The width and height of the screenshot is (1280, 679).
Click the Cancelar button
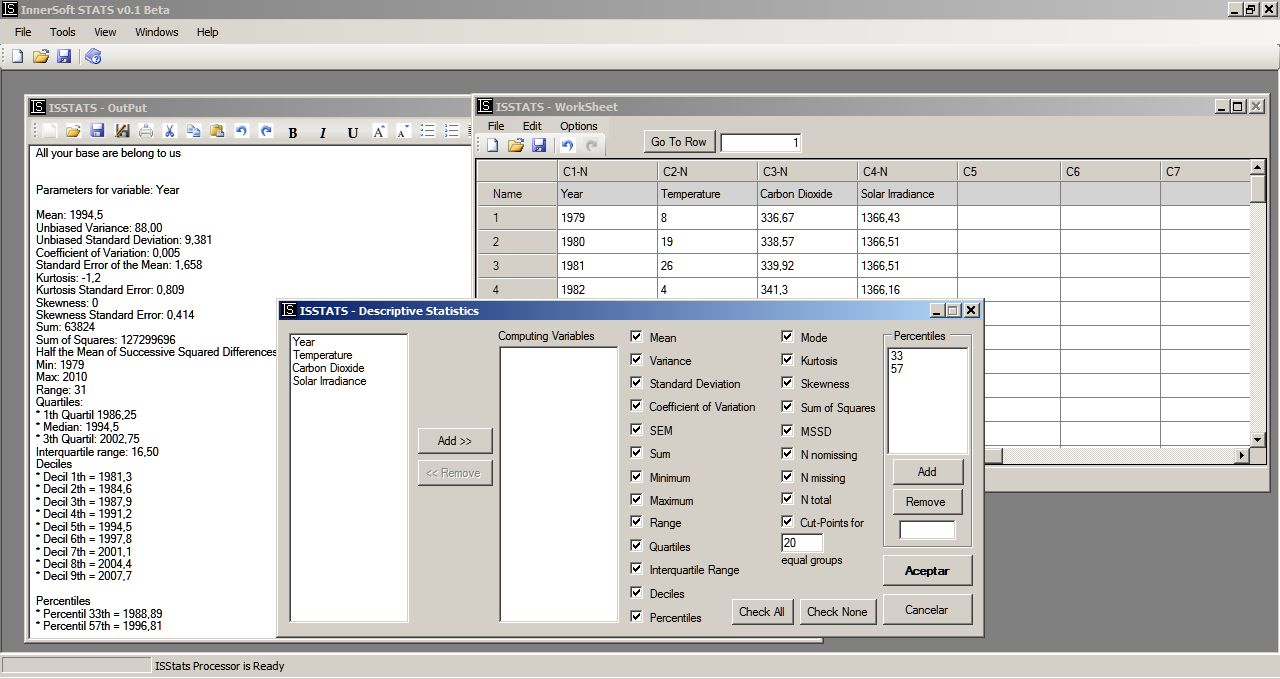point(927,610)
